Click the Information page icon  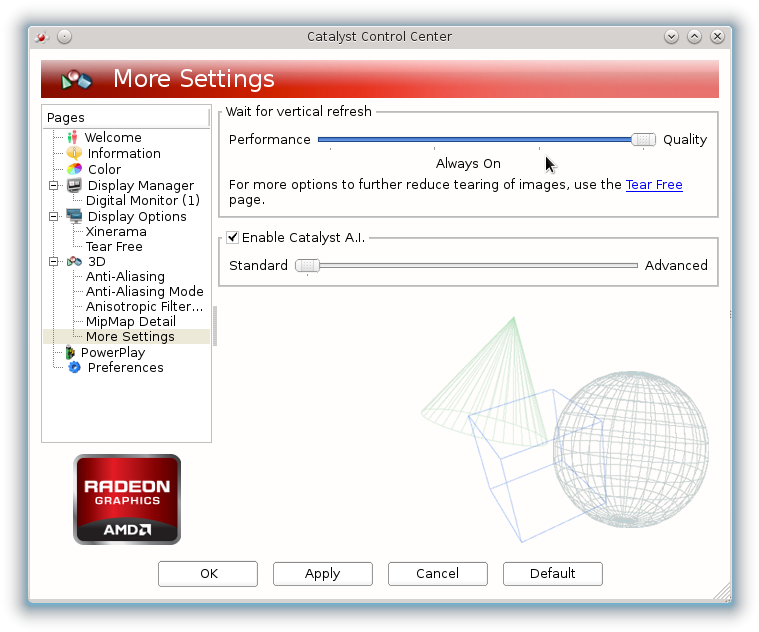tap(73, 154)
